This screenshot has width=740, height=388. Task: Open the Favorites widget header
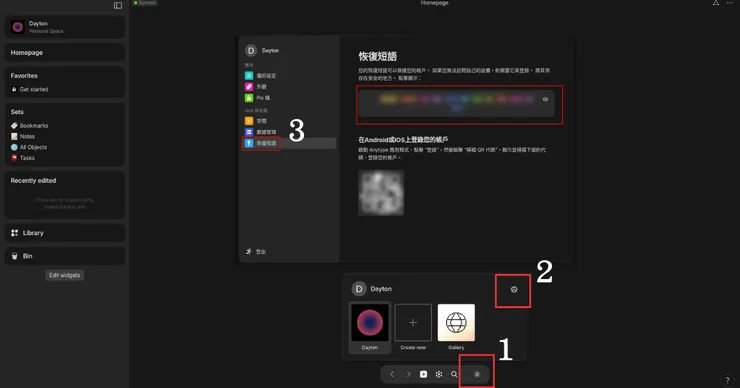(x=24, y=76)
